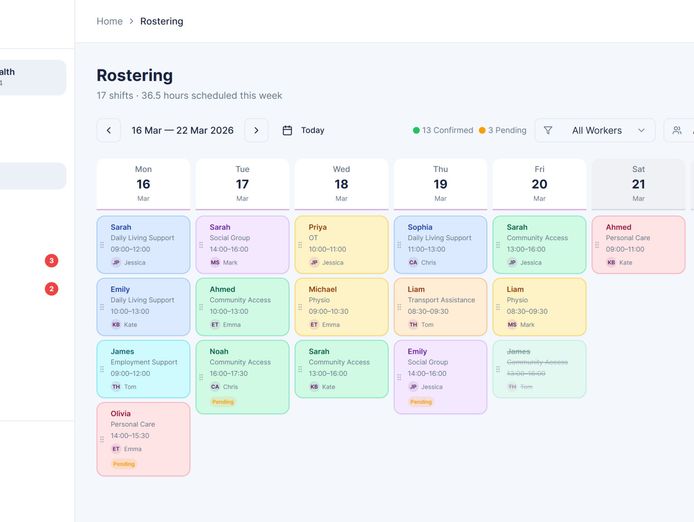Click the JP avatar on Priya's OT shift
The width and height of the screenshot is (694, 522).
click(314, 263)
